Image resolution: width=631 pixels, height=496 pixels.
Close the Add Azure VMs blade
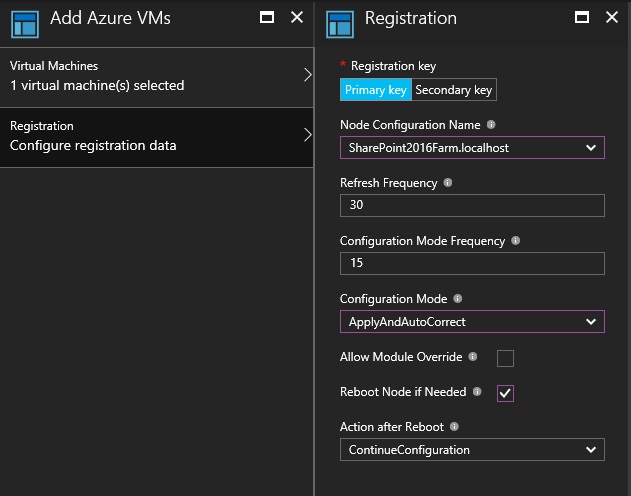[297, 17]
